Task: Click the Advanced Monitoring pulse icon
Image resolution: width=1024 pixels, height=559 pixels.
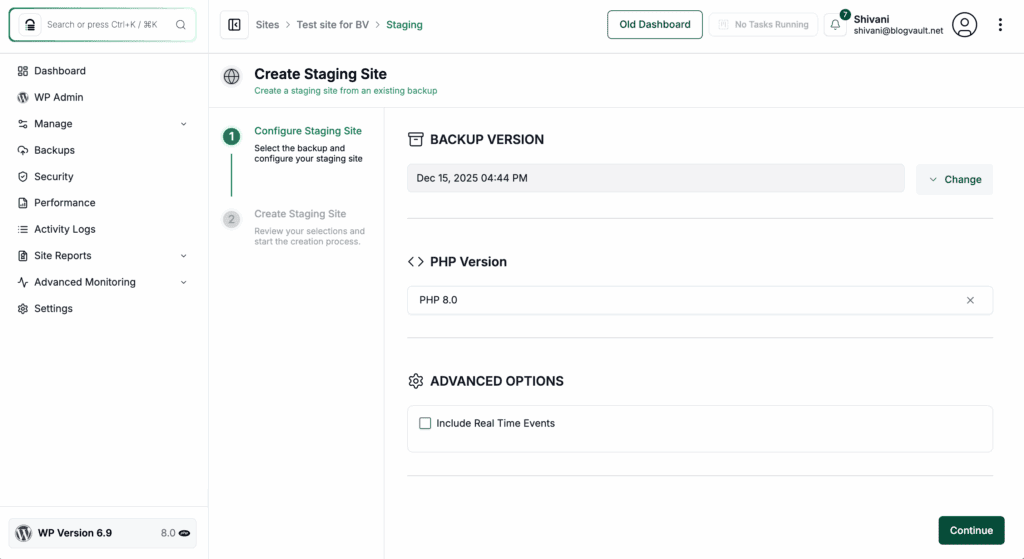Action: (x=23, y=282)
